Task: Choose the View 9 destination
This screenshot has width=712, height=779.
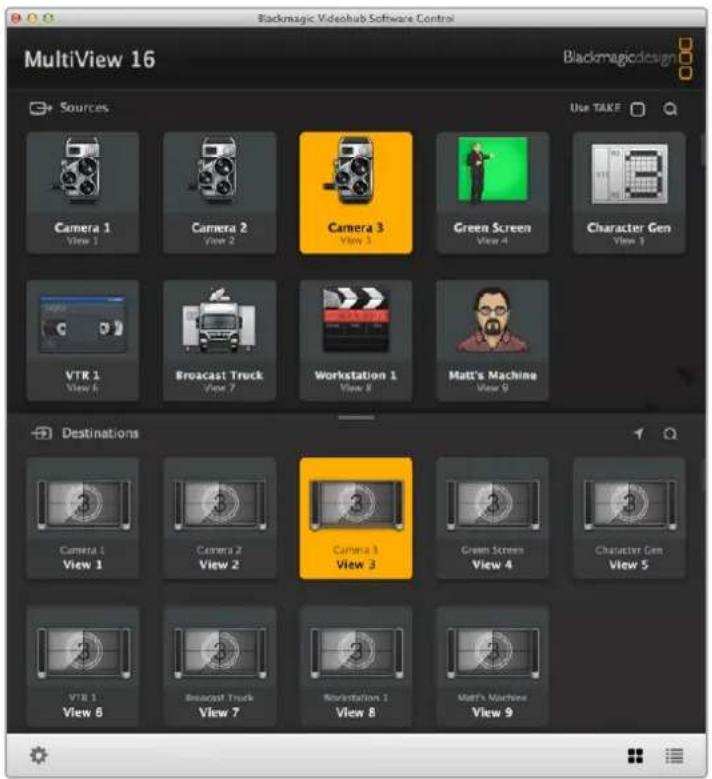Action: [x=492, y=666]
